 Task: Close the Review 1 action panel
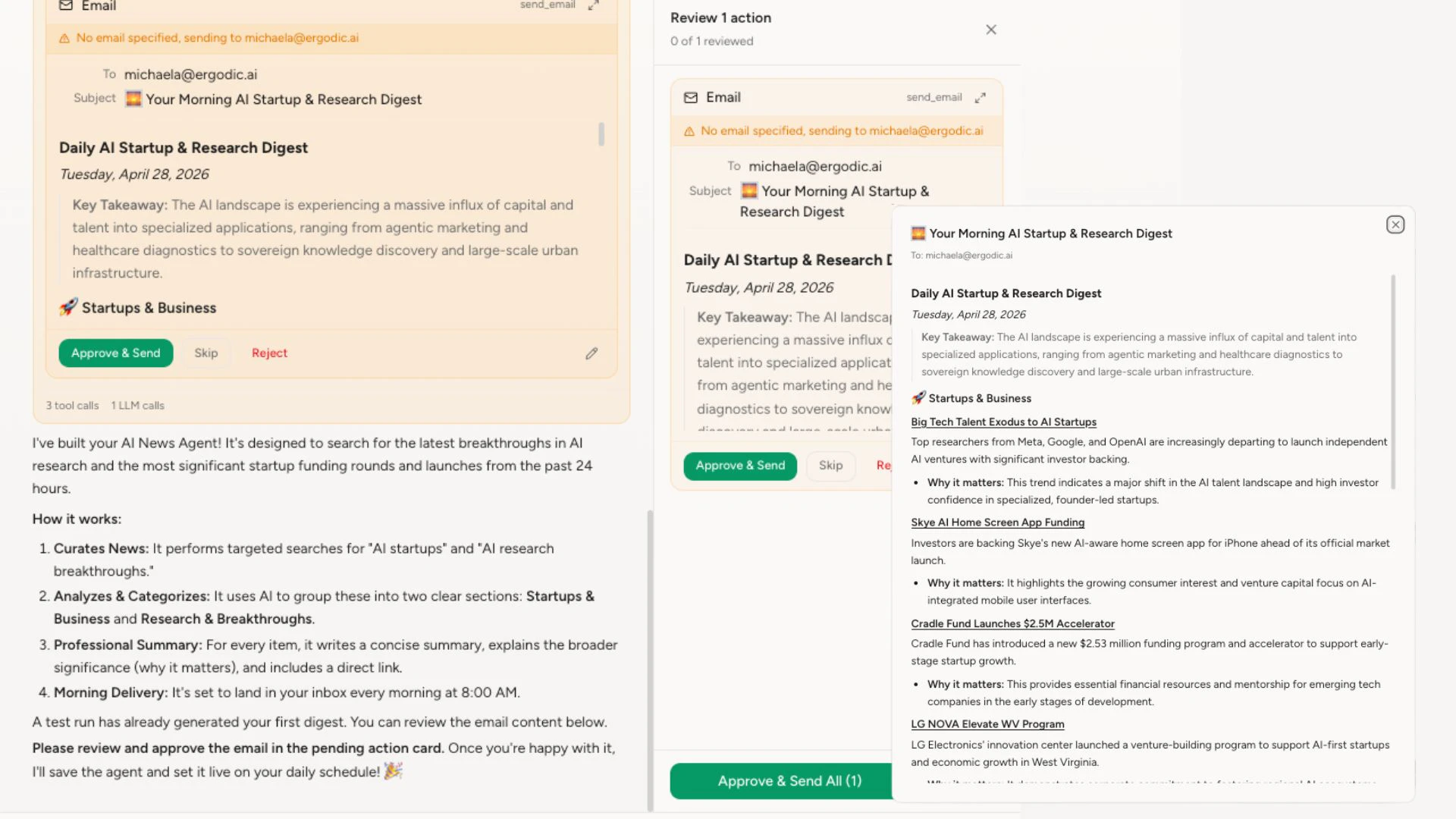coord(991,30)
